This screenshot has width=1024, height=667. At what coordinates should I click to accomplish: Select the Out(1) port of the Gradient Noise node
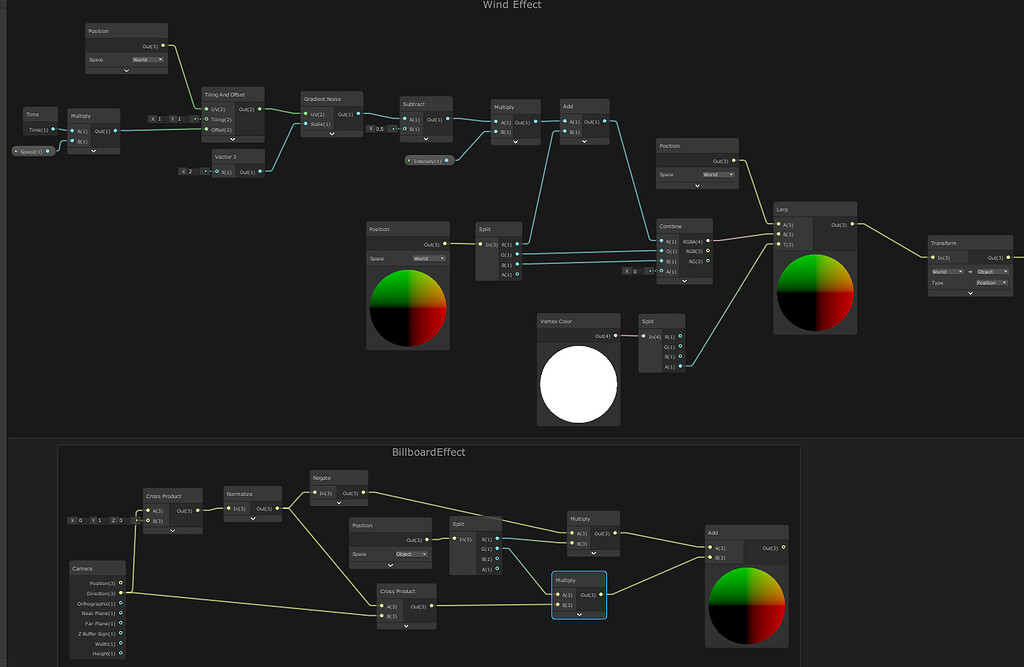[x=358, y=113]
